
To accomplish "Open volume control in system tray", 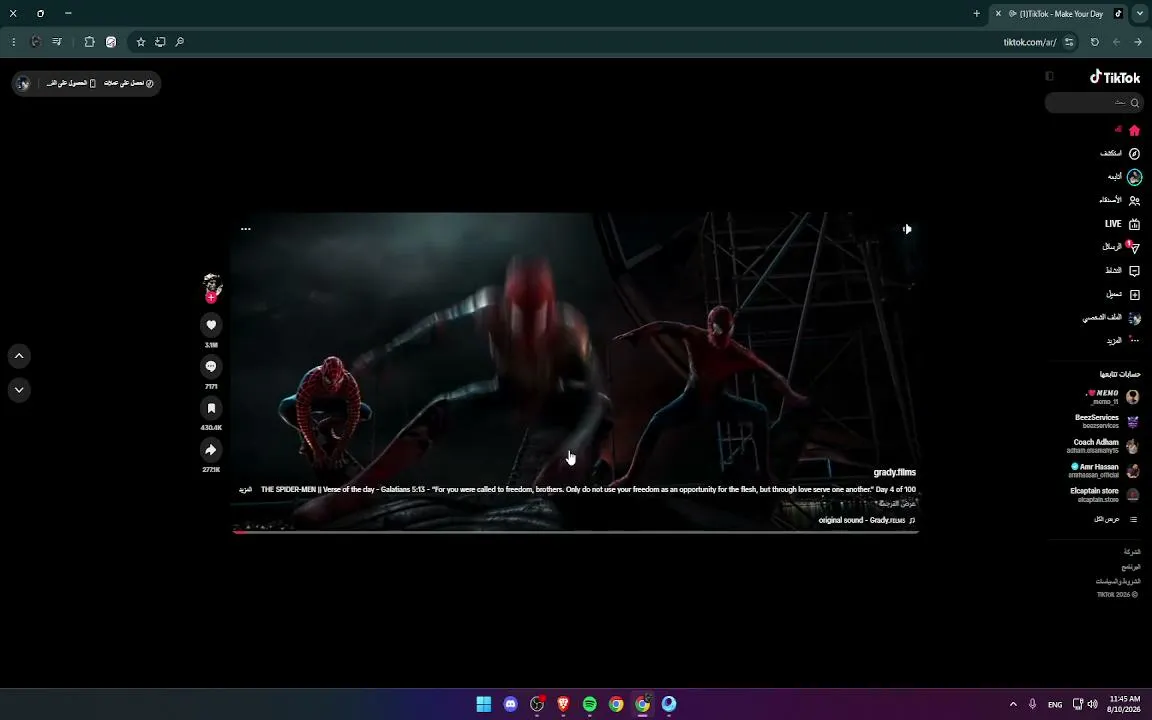I will (1092, 704).
